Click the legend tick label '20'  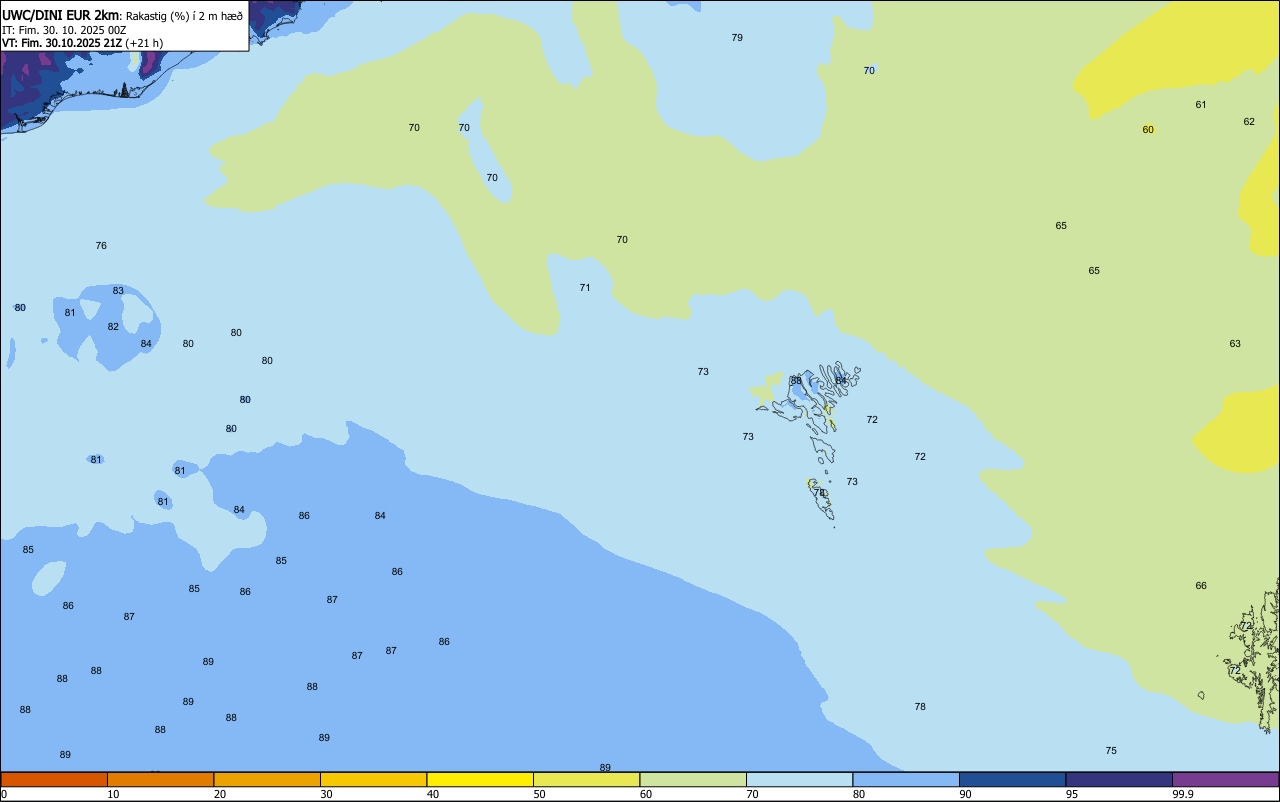[x=220, y=794]
